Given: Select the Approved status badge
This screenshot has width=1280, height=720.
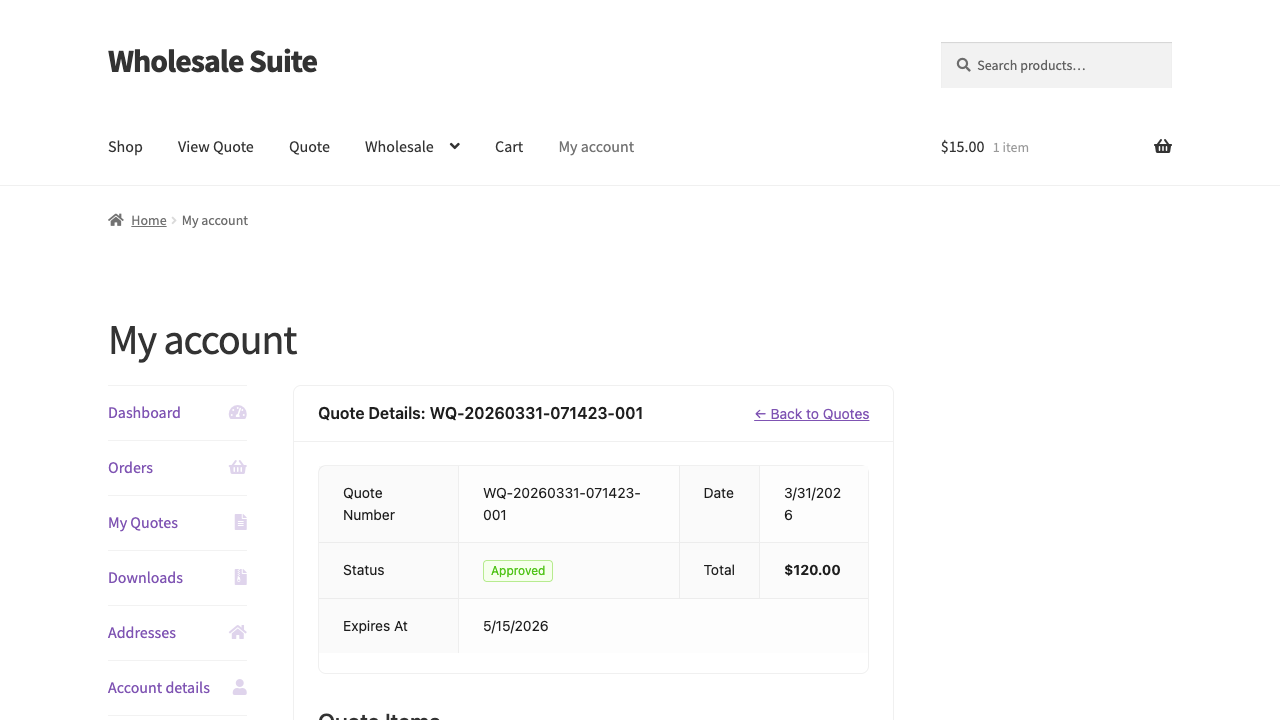Looking at the screenshot, I should [x=518, y=570].
